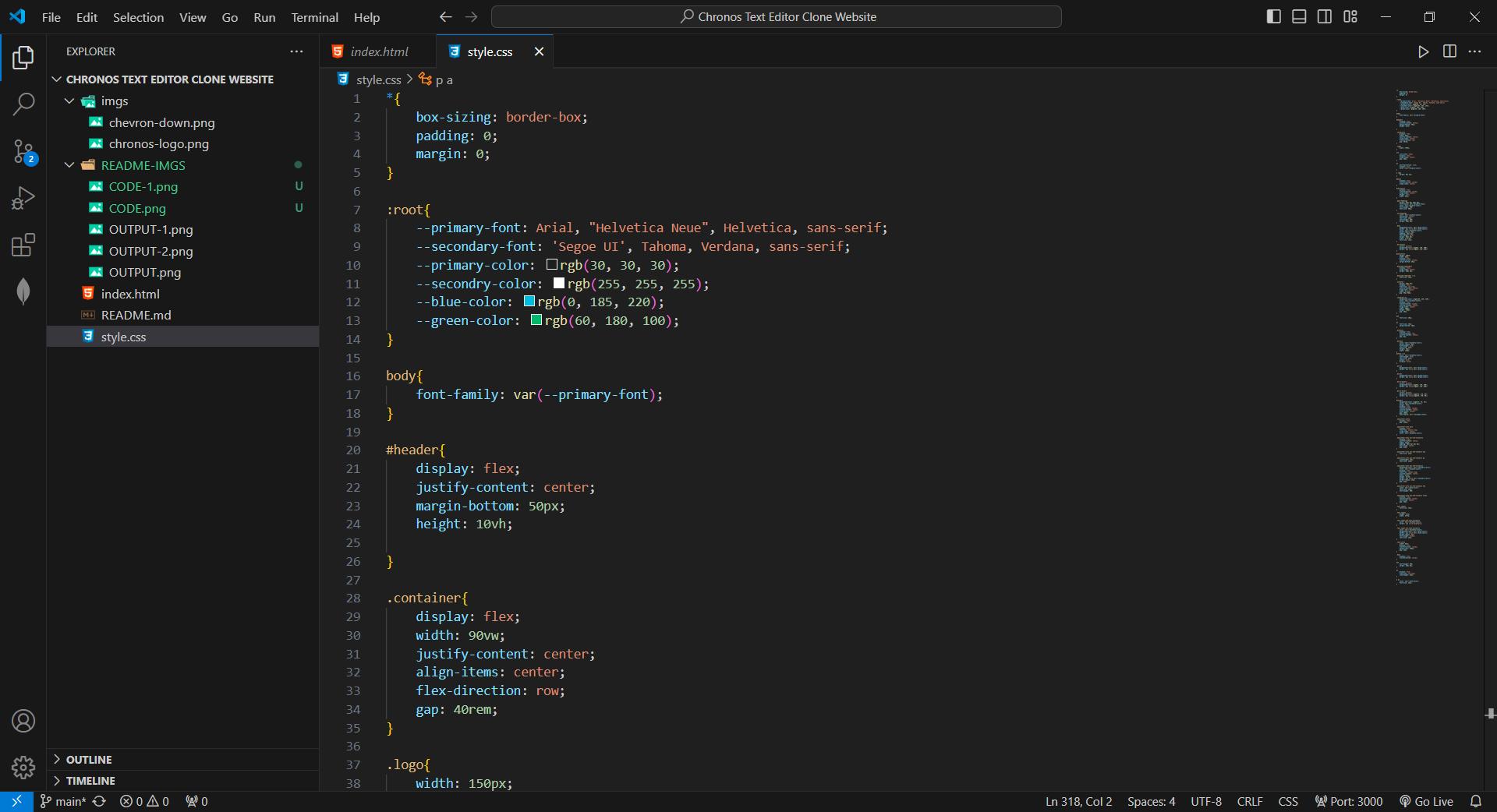This screenshot has height=812, width=1497.
Task: Click Ln 318, Col 2 position indicator
Action: coord(1078,801)
